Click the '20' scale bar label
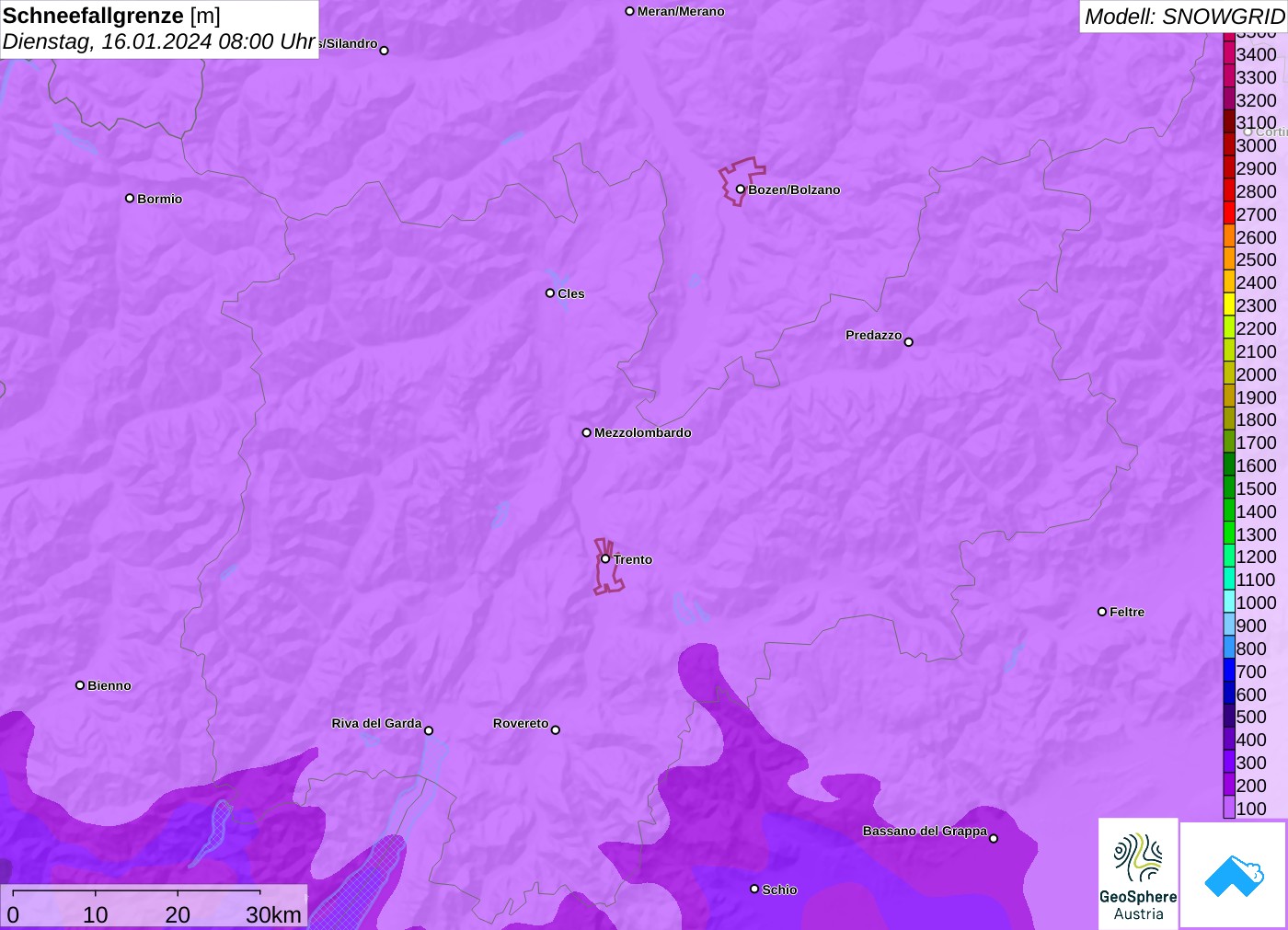This screenshot has width=1288, height=930. click(178, 914)
